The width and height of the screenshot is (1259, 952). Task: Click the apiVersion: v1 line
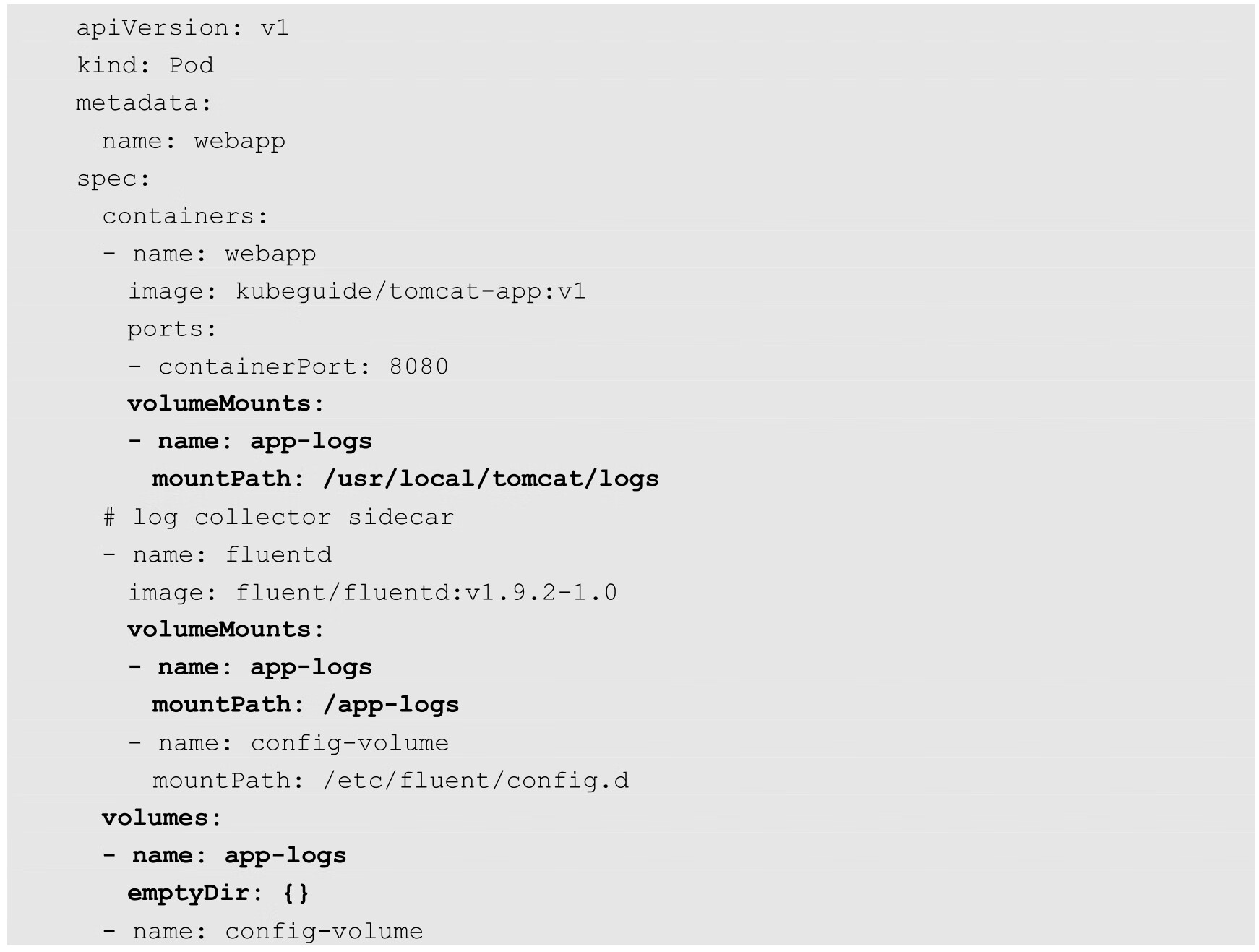click(182, 28)
